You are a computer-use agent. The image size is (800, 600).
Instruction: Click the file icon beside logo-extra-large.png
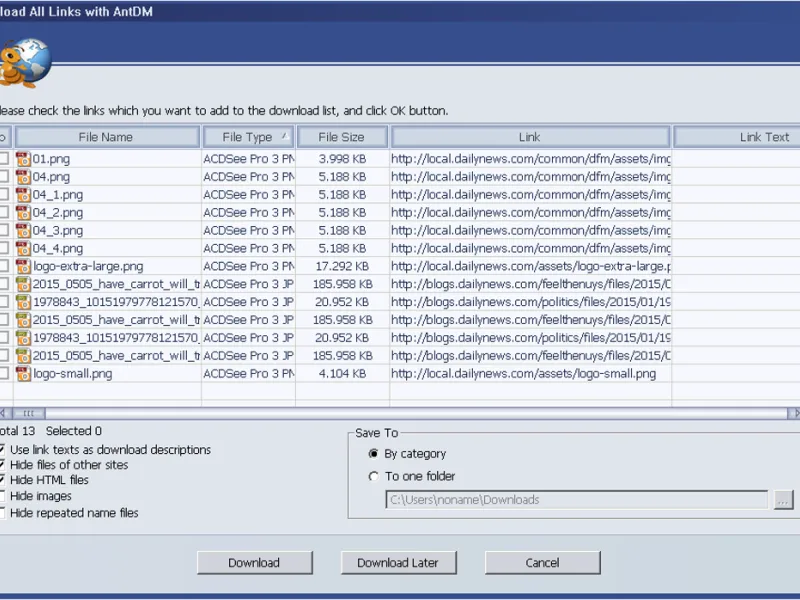tap(23, 266)
